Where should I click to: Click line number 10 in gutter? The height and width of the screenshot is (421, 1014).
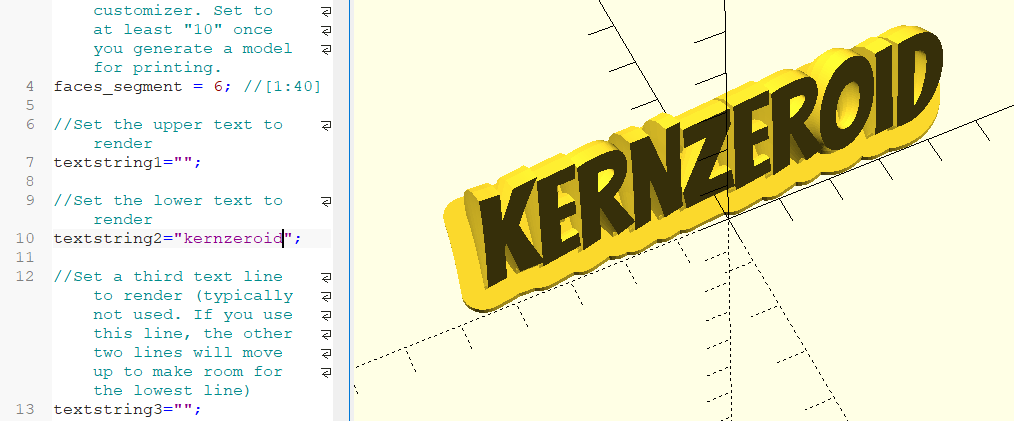[25, 239]
